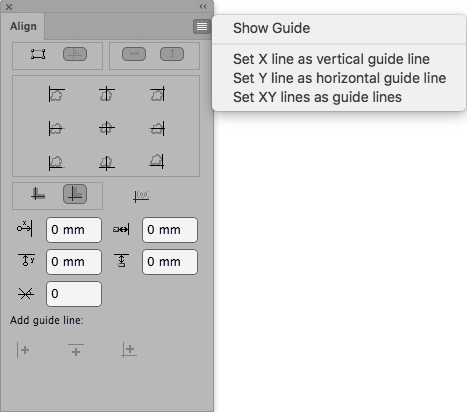Align objects to top center icon
Viewport: 467px width, 412px height.
click(x=107, y=94)
